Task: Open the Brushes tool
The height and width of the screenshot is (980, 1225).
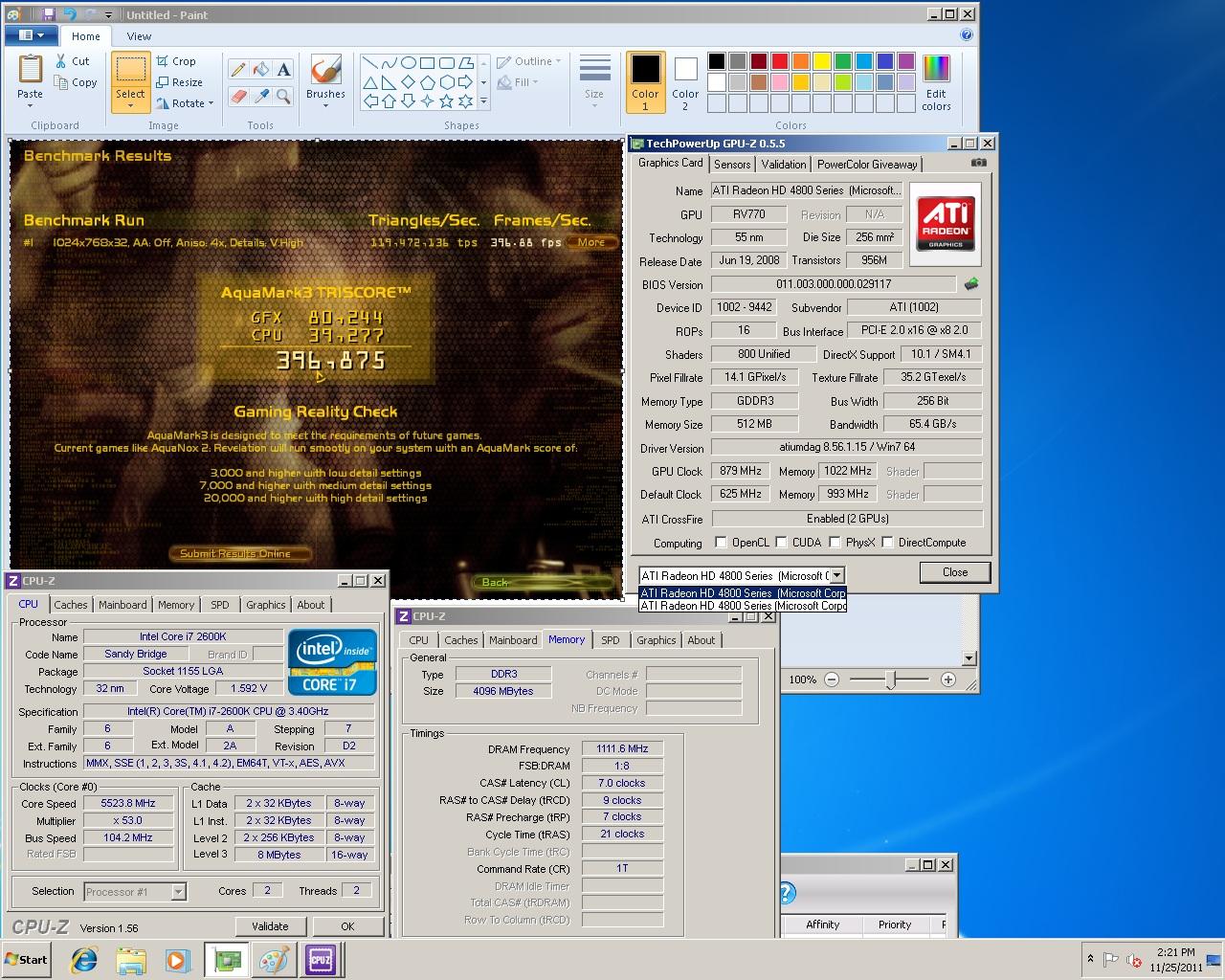Action: (325, 79)
